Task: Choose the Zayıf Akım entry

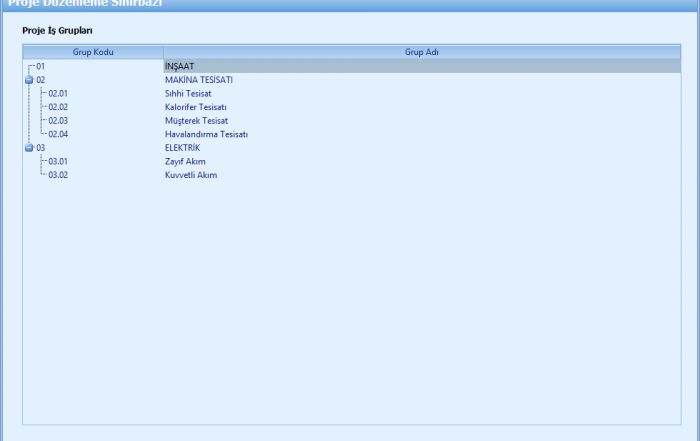Action: [185, 161]
